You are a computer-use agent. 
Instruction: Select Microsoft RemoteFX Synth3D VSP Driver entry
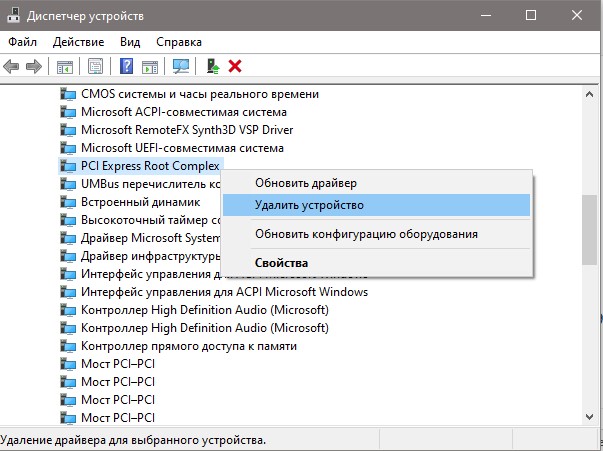187,130
